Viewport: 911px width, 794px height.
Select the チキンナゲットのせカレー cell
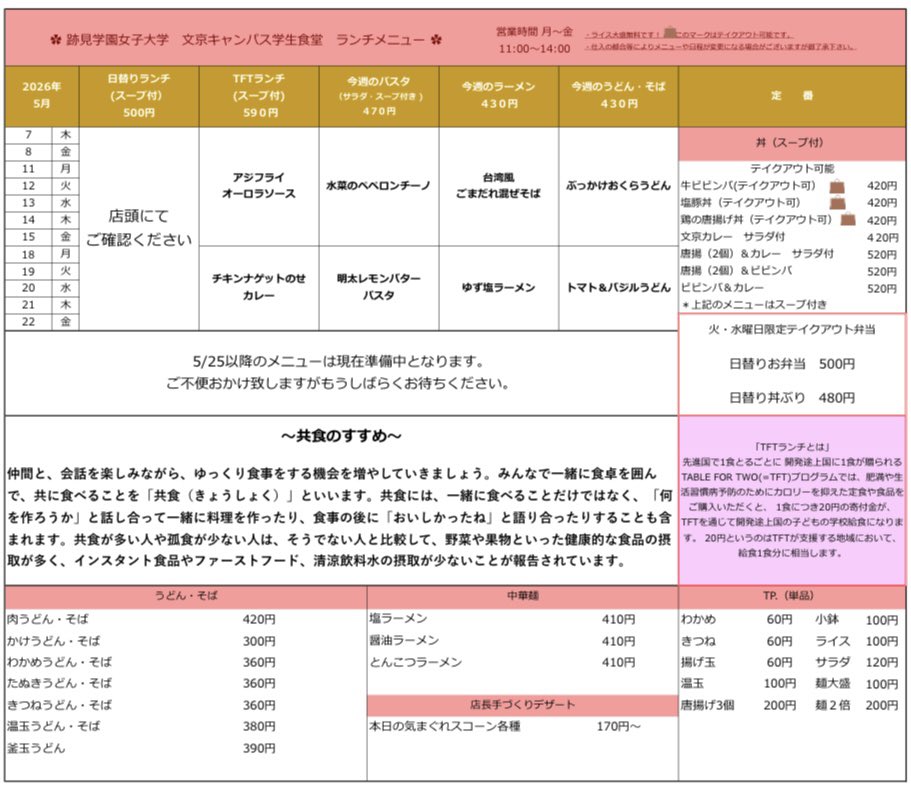tap(259, 288)
